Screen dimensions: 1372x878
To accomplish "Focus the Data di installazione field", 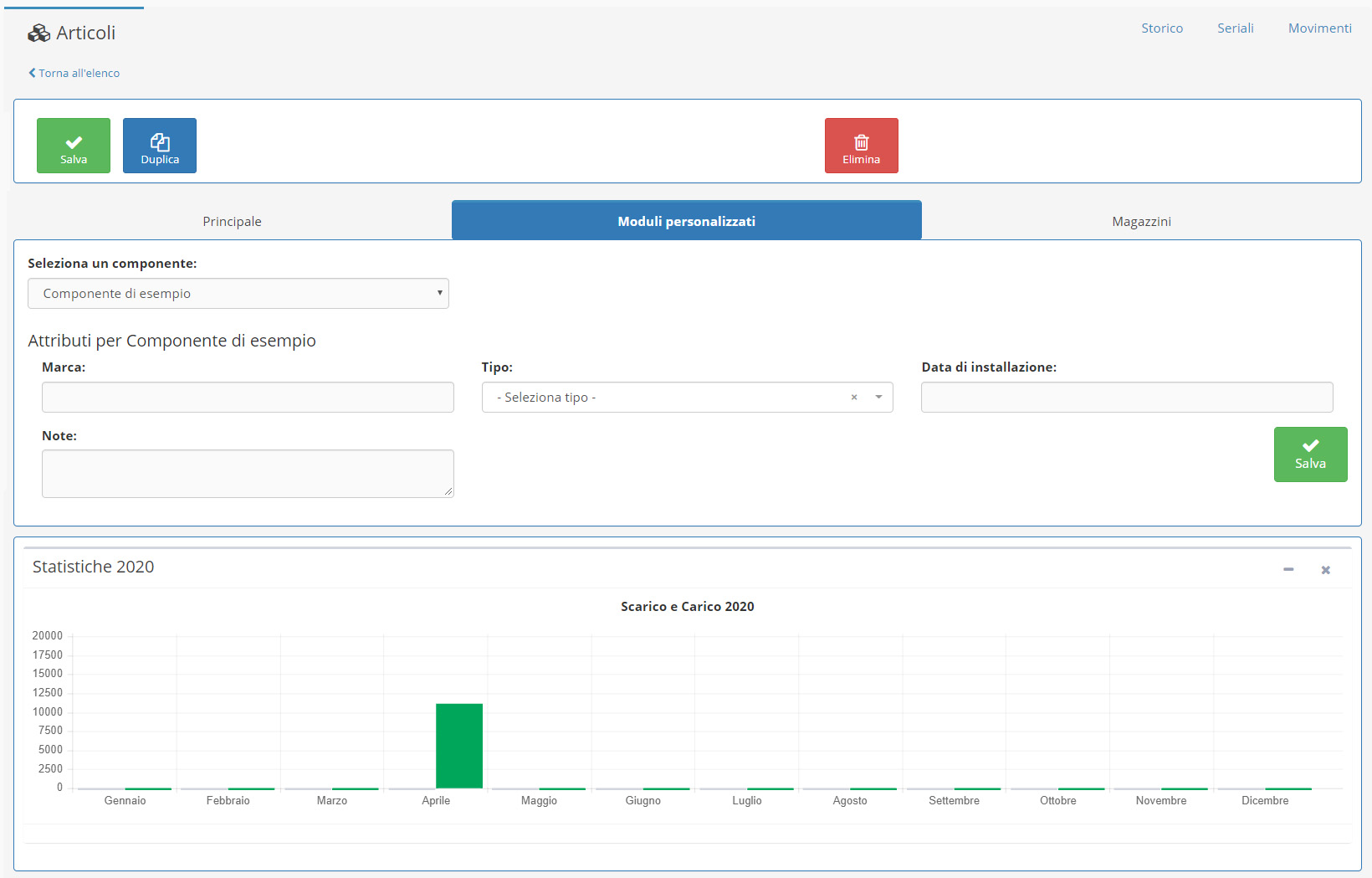I will tap(1126, 398).
